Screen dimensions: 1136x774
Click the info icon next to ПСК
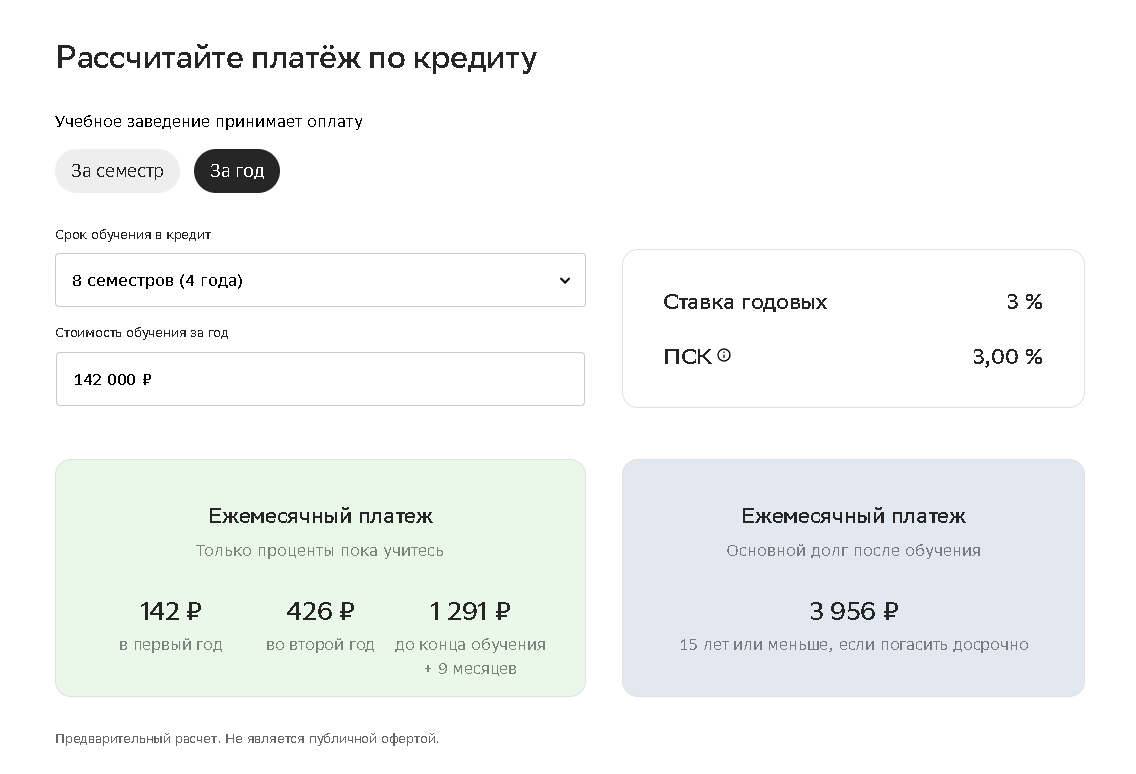(724, 355)
